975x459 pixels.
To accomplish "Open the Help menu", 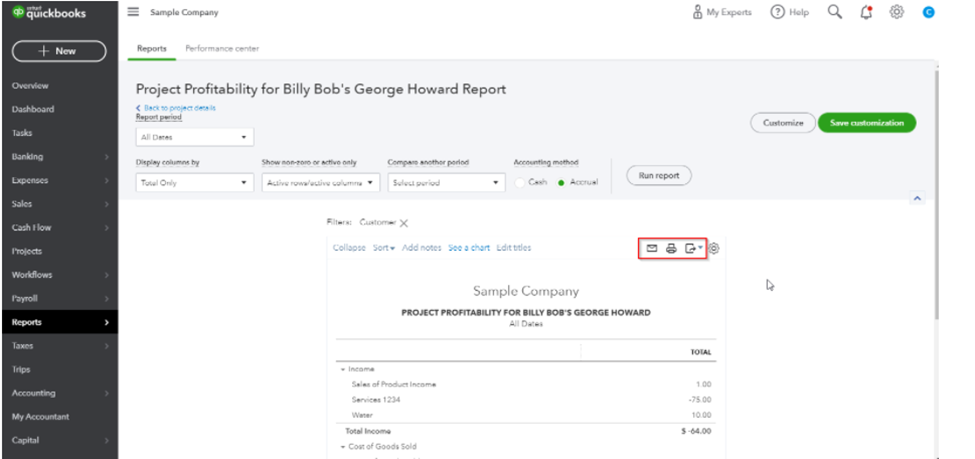I will [x=790, y=12].
